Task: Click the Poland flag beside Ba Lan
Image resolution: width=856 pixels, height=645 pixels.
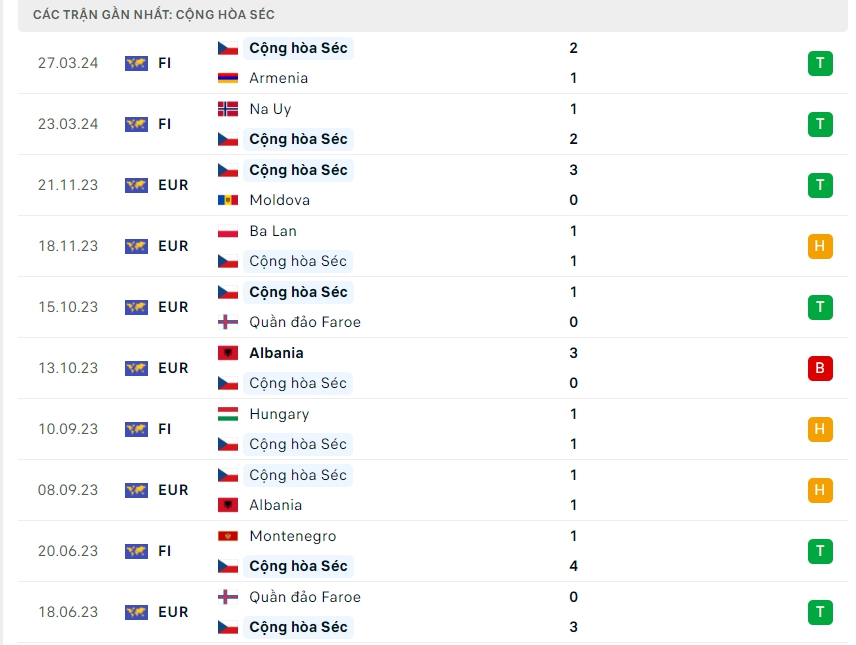Action: (228, 231)
